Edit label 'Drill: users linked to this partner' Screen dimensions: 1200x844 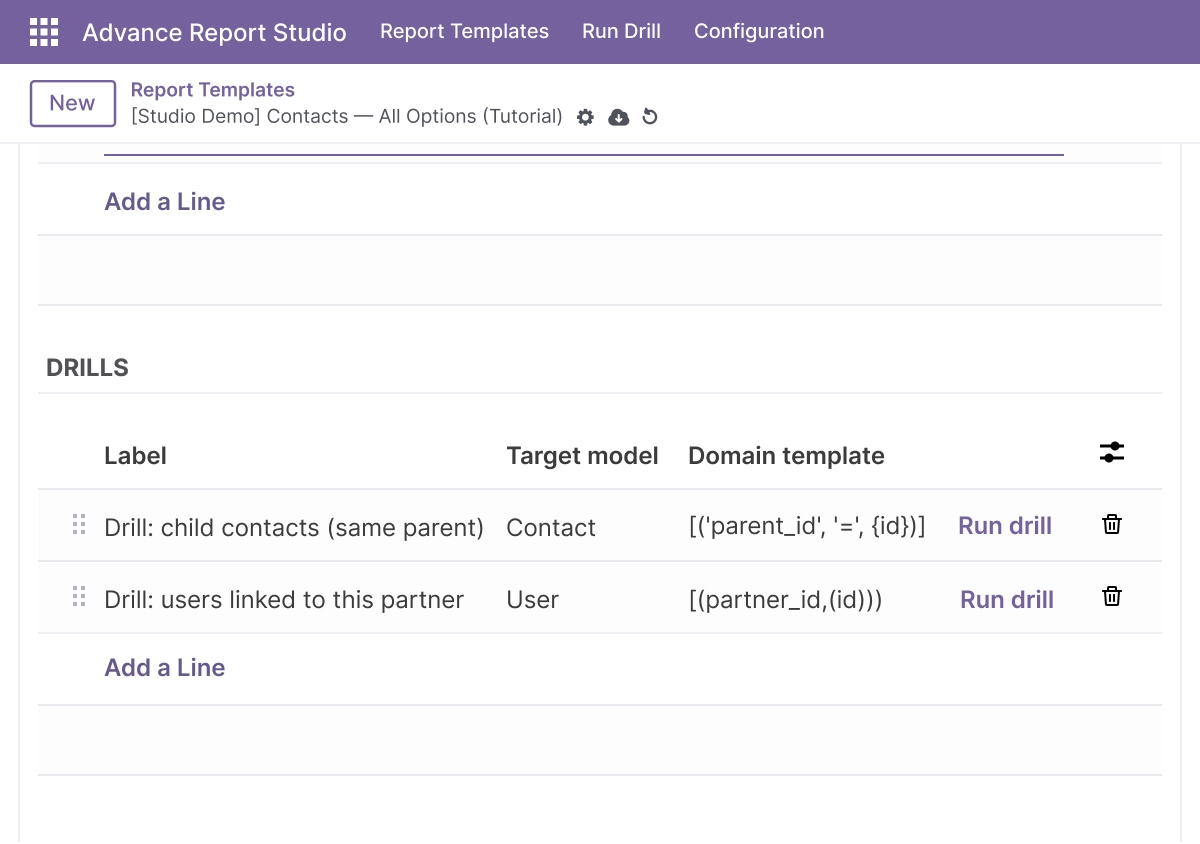(284, 600)
